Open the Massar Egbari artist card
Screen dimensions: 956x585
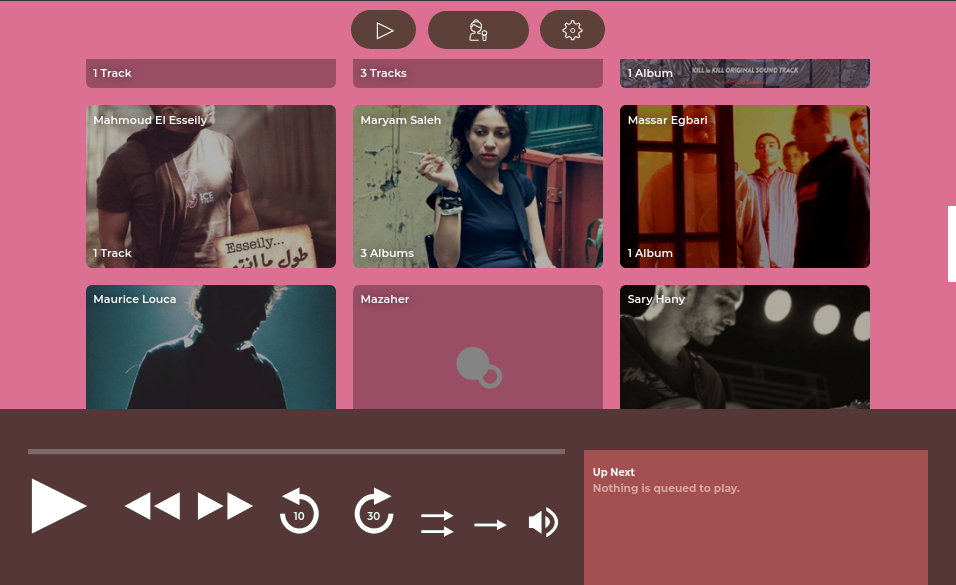pos(744,186)
